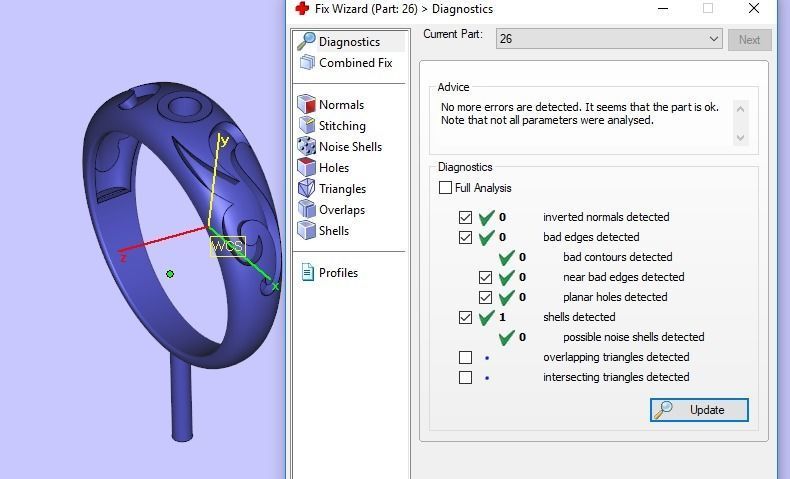Viewport: 790px width, 479px height.
Task: Click the 'bad contours detected' text
Action: click(618, 257)
